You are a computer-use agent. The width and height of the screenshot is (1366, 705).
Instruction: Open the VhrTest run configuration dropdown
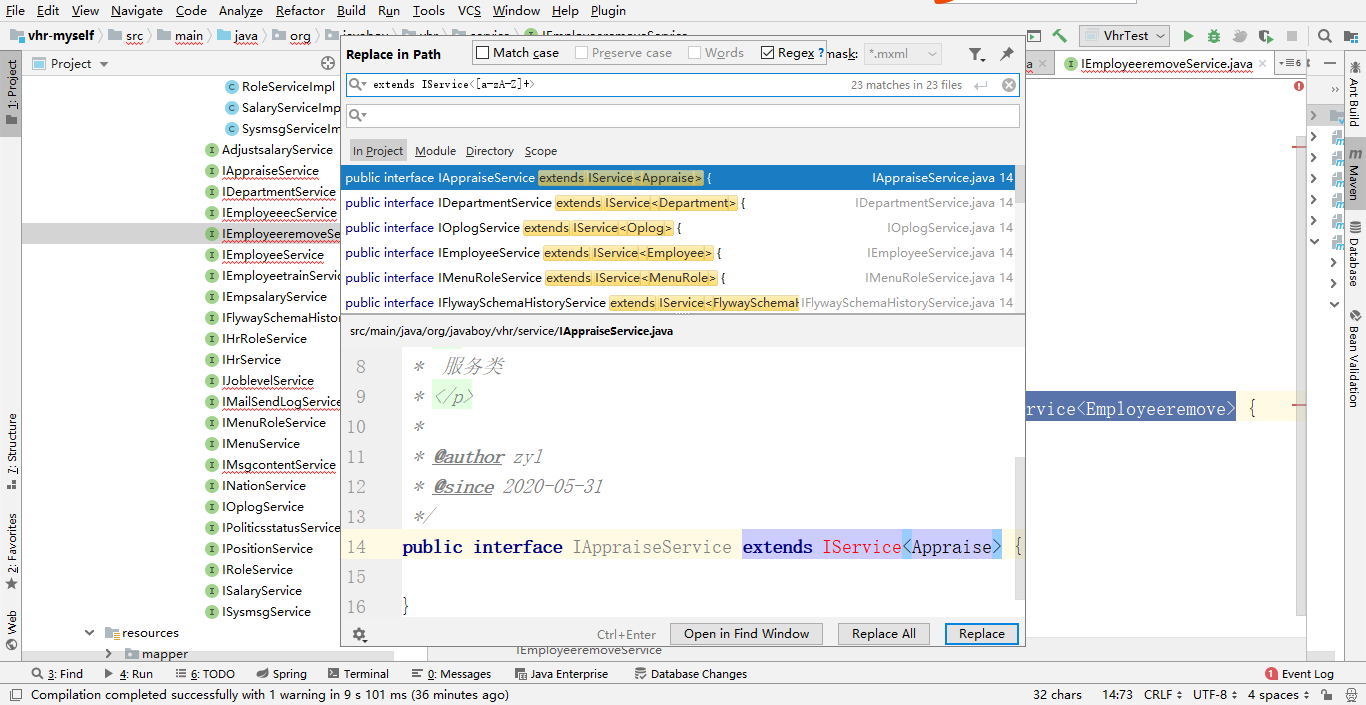tap(1125, 36)
